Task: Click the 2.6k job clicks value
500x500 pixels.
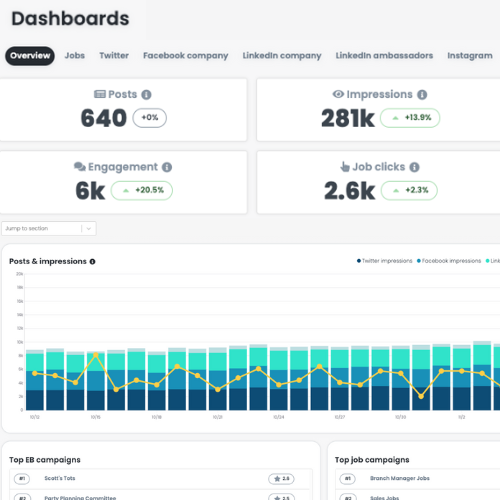Action: (349, 191)
